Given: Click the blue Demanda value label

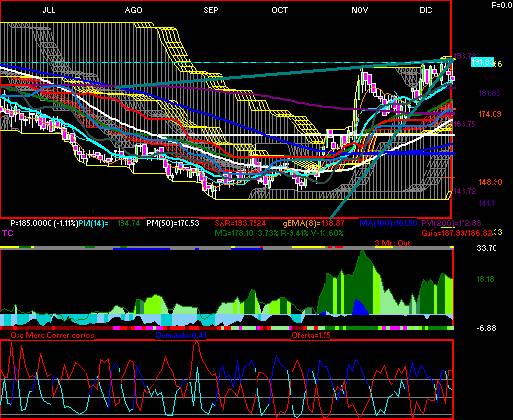Looking at the screenshot, I should click(181, 335).
